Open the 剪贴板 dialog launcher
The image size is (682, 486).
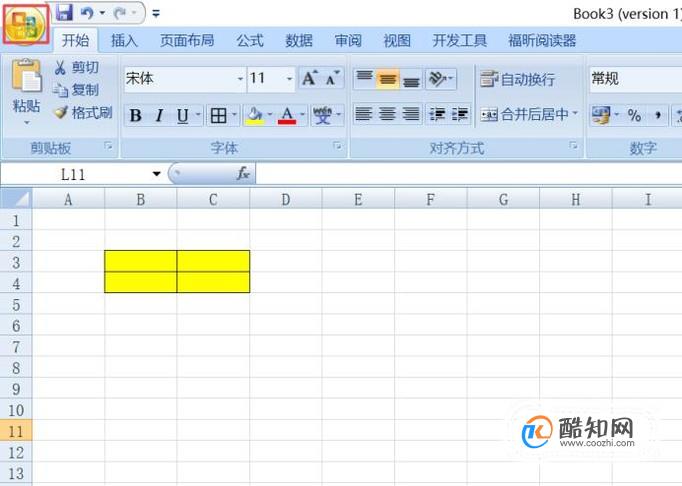pyautogui.click(x=108, y=146)
